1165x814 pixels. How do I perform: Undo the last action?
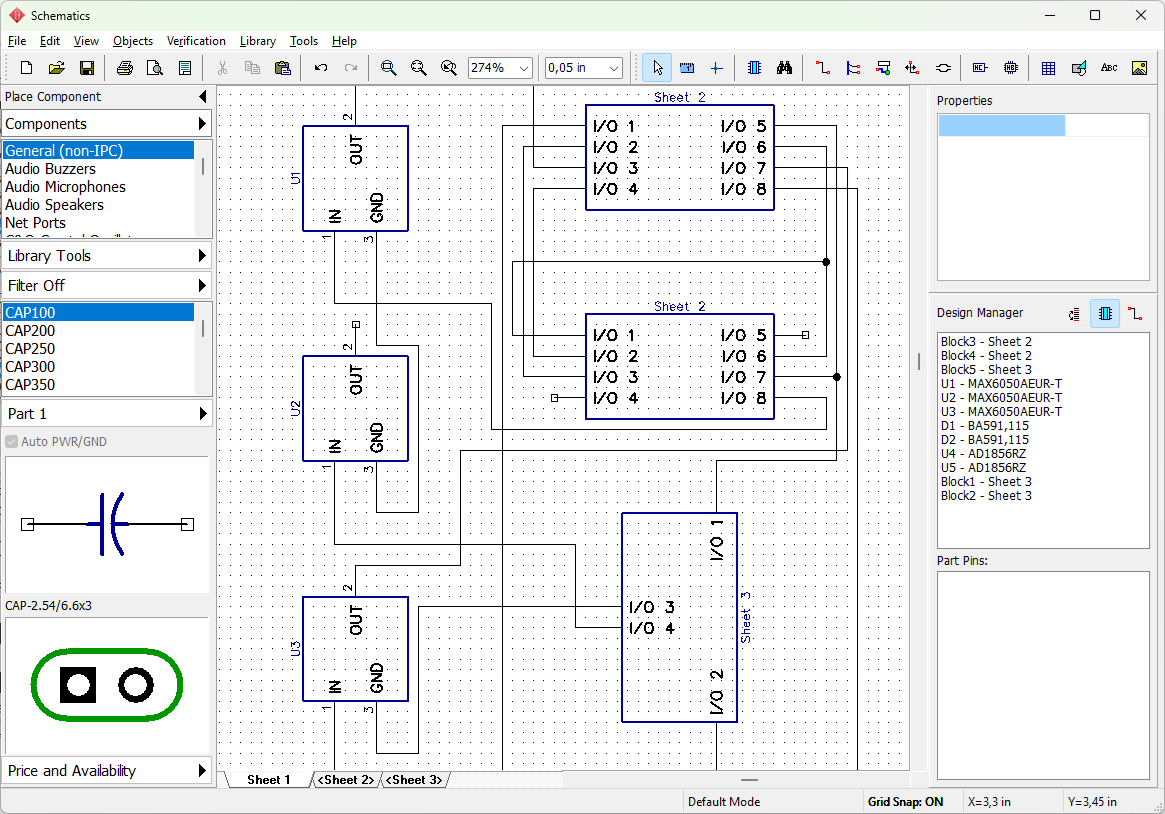(321, 68)
